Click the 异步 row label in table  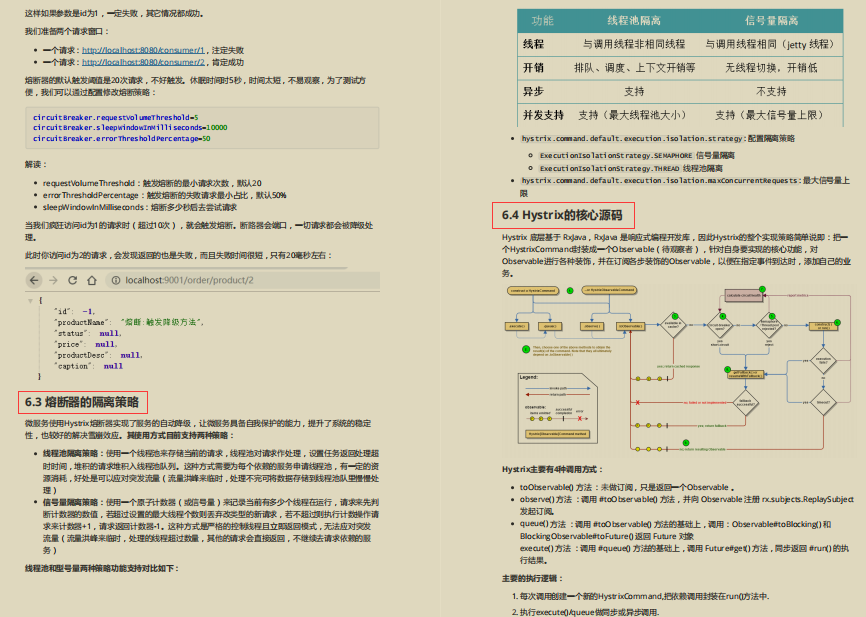pos(534,92)
